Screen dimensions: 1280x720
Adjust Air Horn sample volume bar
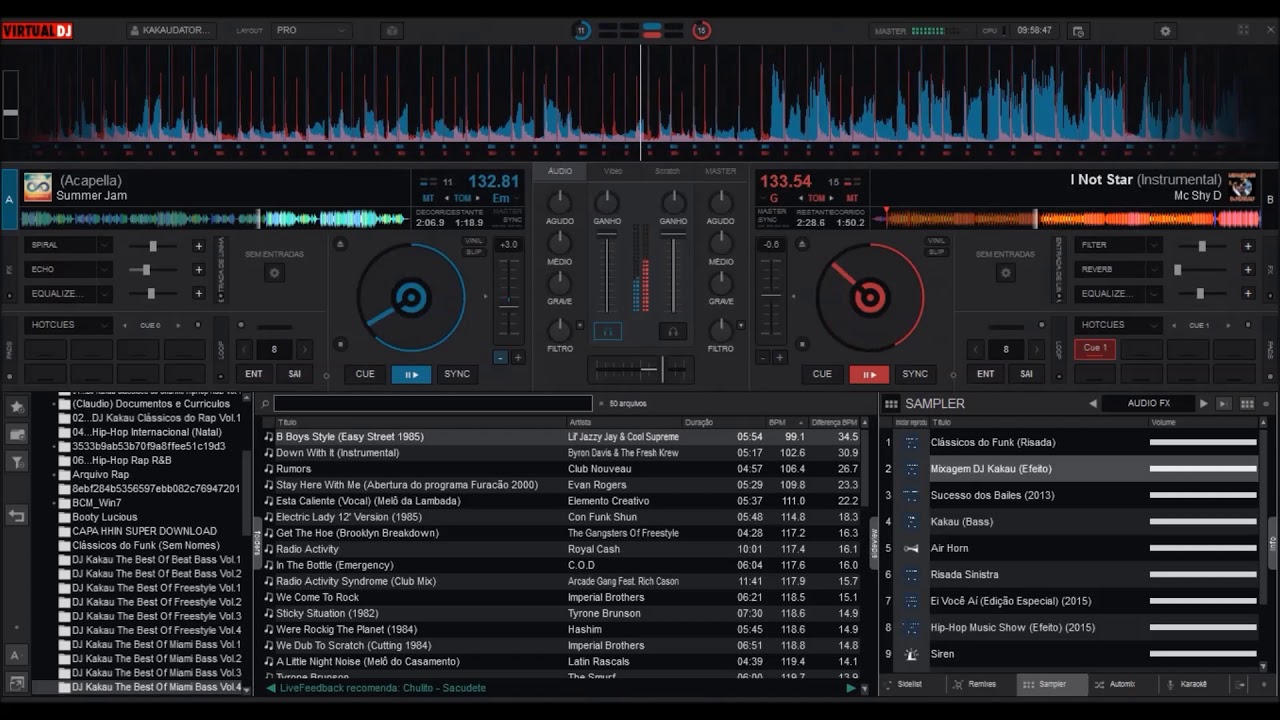[x=1203, y=548]
